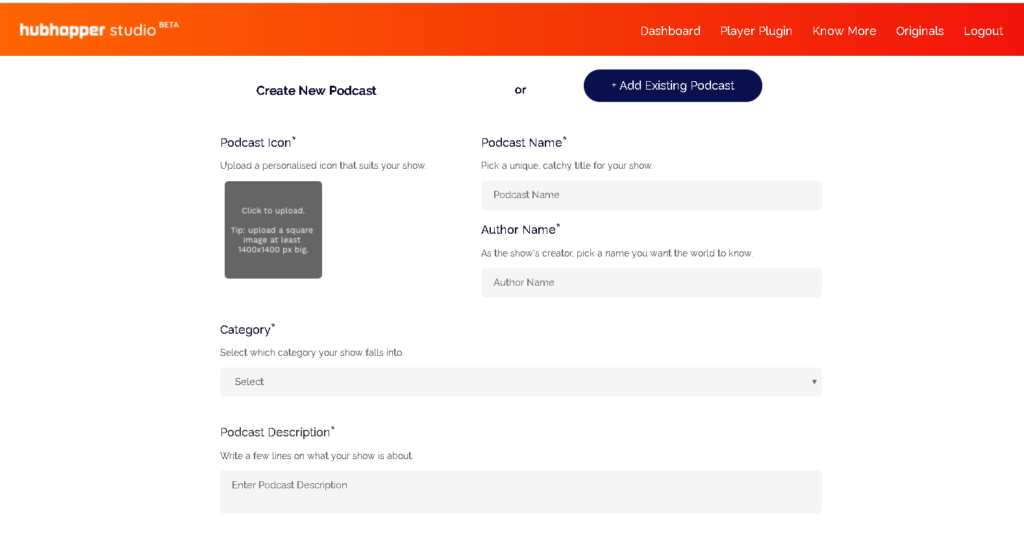Click the Podcast Icon label

point(257,142)
